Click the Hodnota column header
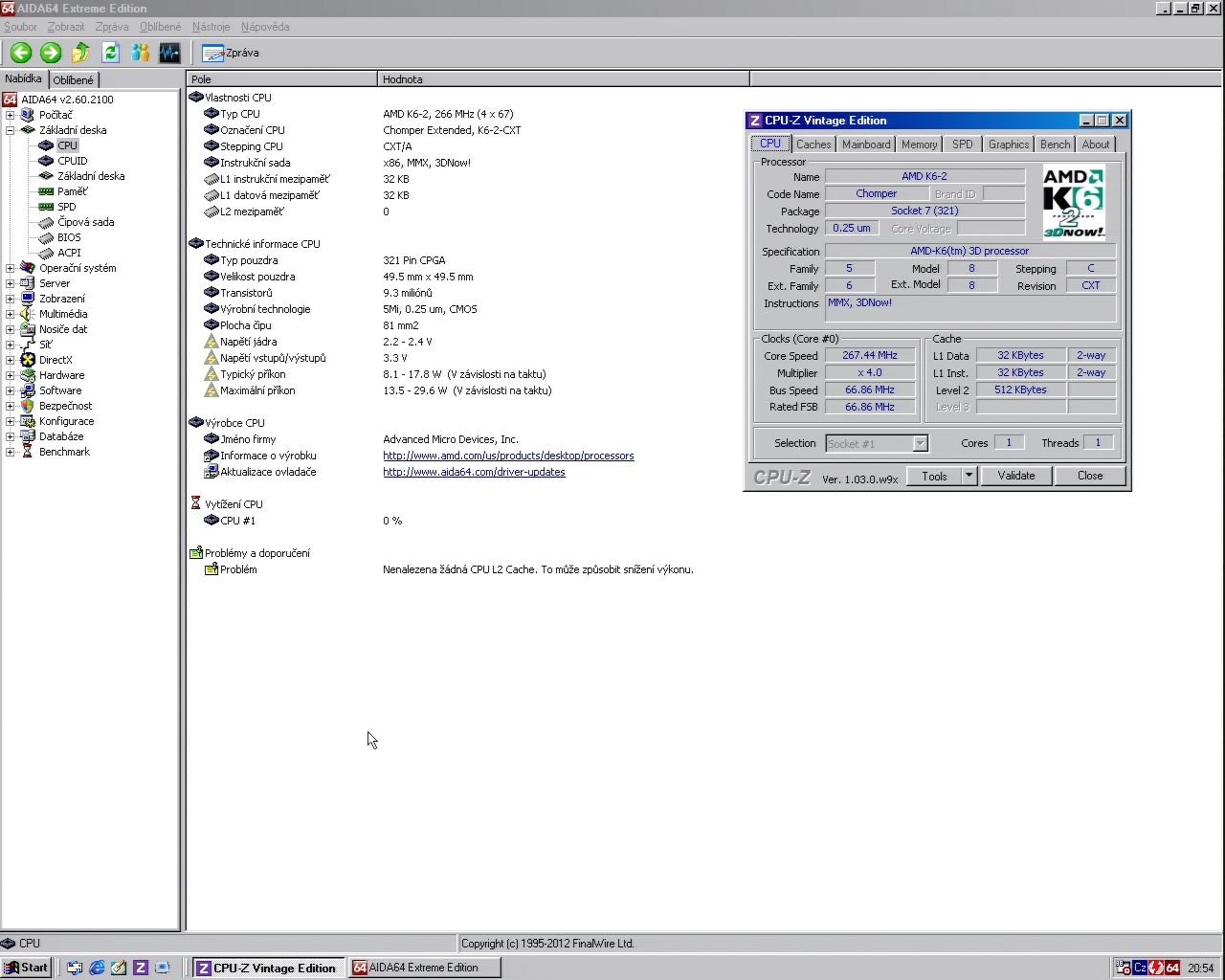 (564, 79)
